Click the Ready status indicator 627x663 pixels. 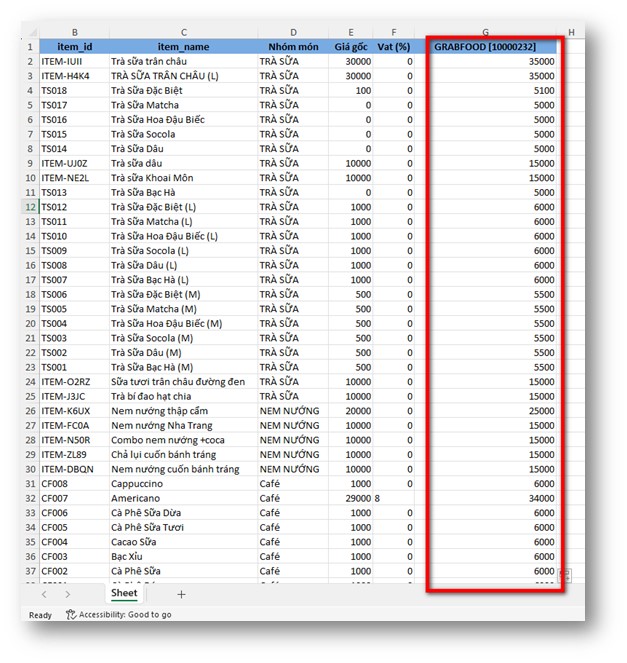click(41, 614)
